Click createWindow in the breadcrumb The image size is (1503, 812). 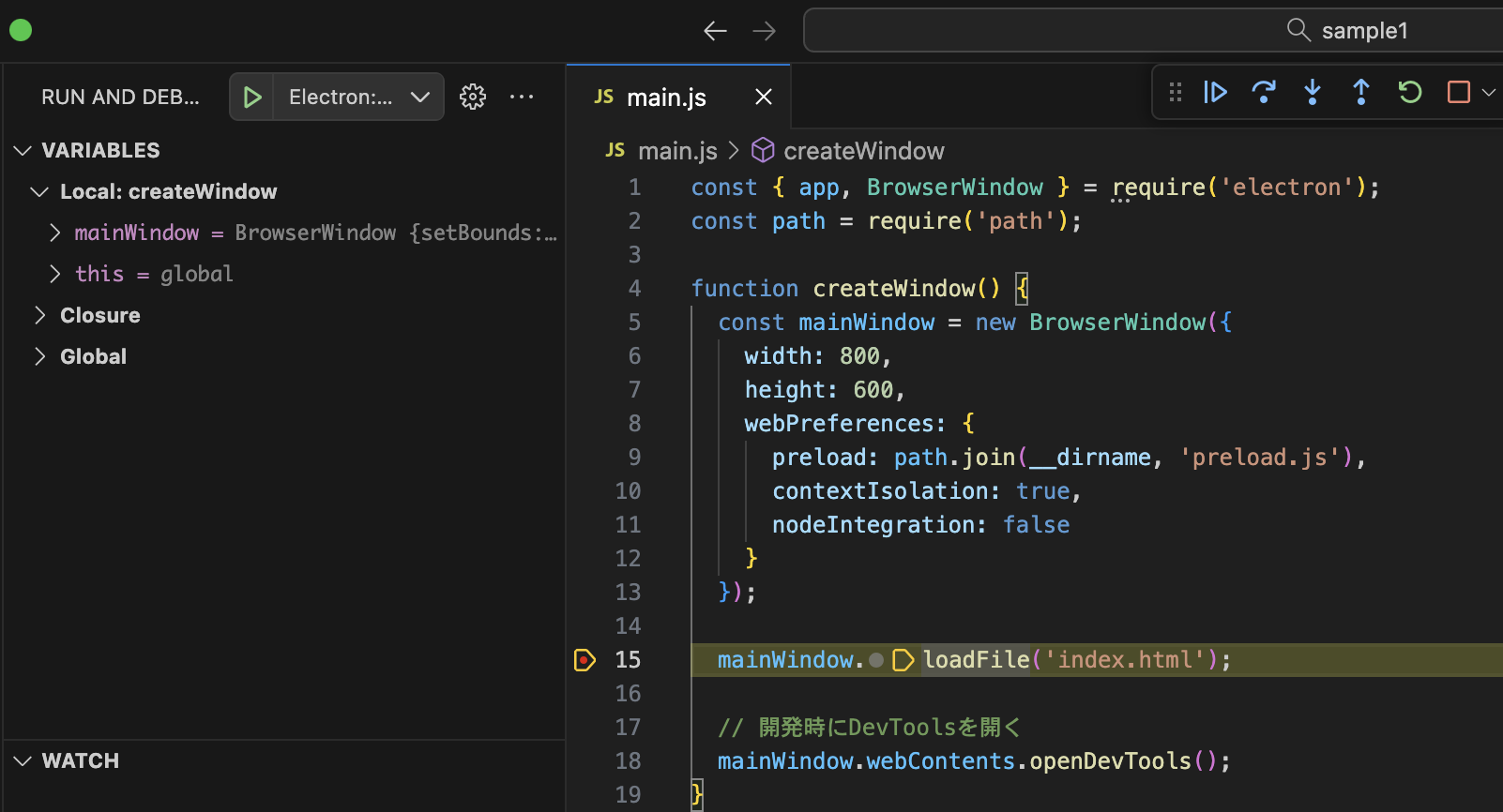click(863, 151)
